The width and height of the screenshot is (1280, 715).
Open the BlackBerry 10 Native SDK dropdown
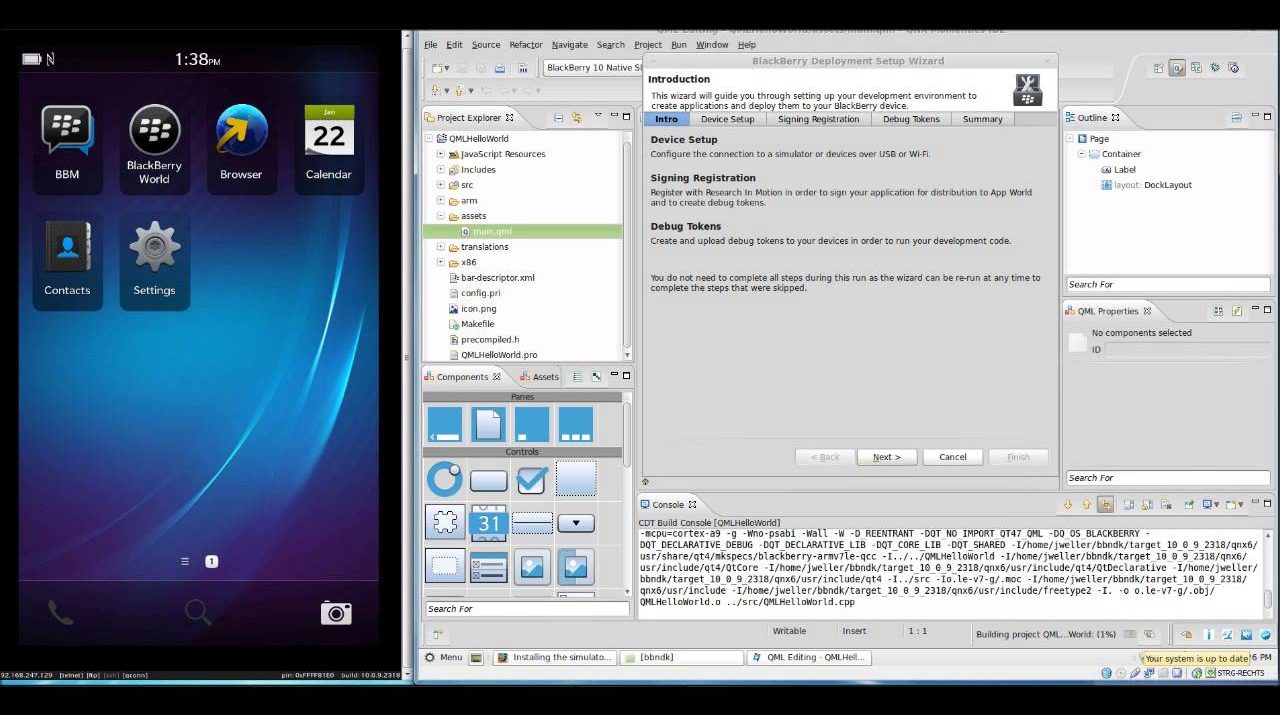[592, 68]
